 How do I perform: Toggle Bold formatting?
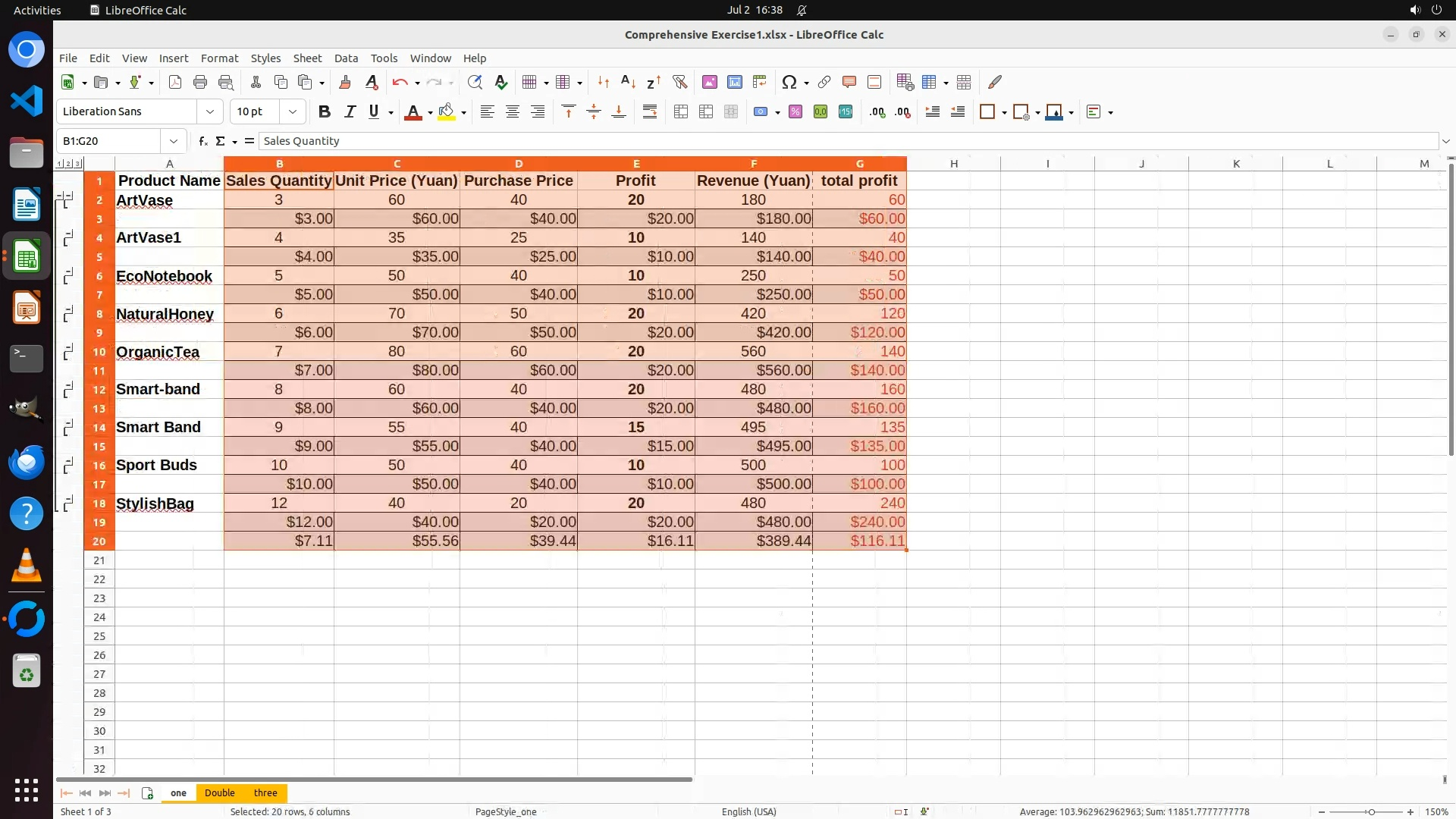325,111
